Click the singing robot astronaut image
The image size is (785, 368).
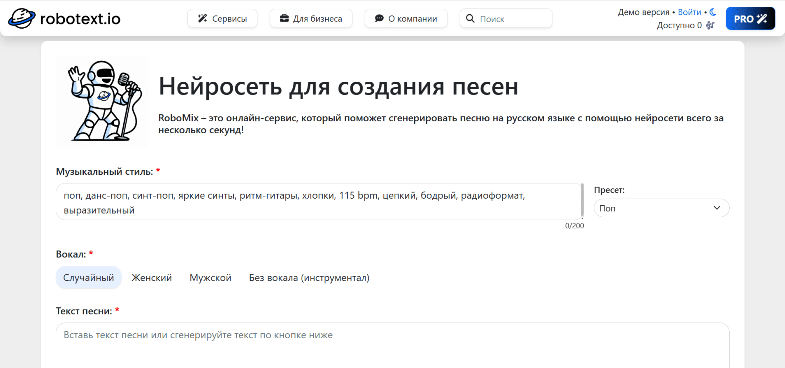(102, 102)
